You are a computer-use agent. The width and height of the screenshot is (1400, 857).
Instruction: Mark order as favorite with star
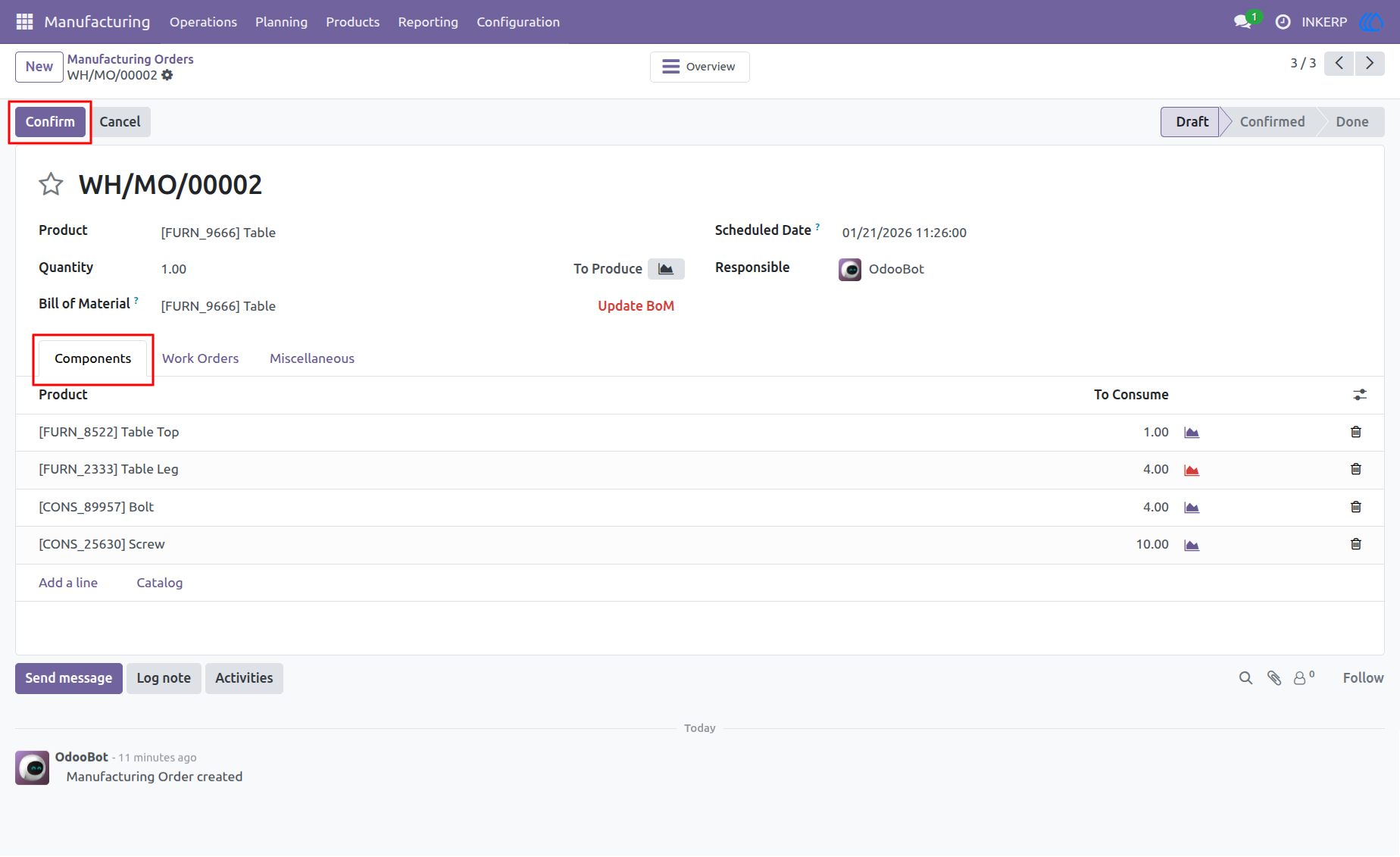click(x=51, y=184)
